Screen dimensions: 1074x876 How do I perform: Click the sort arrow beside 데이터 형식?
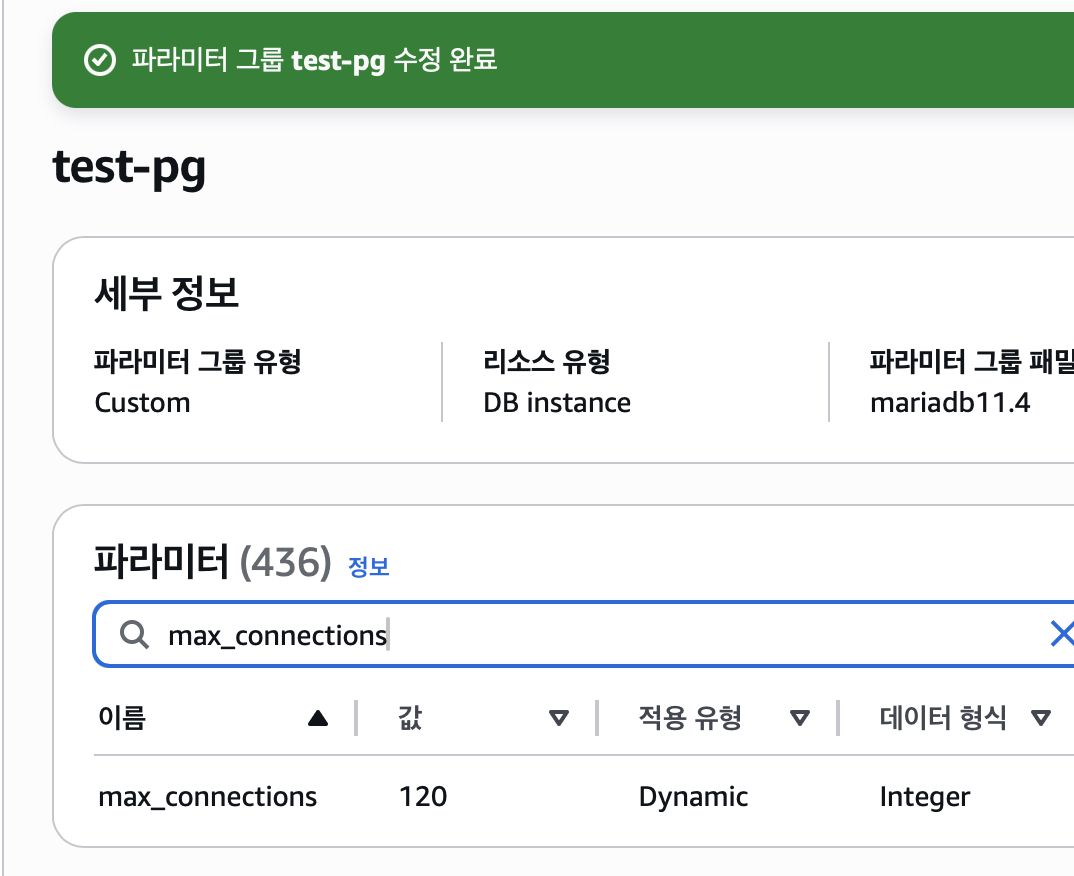click(1041, 718)
